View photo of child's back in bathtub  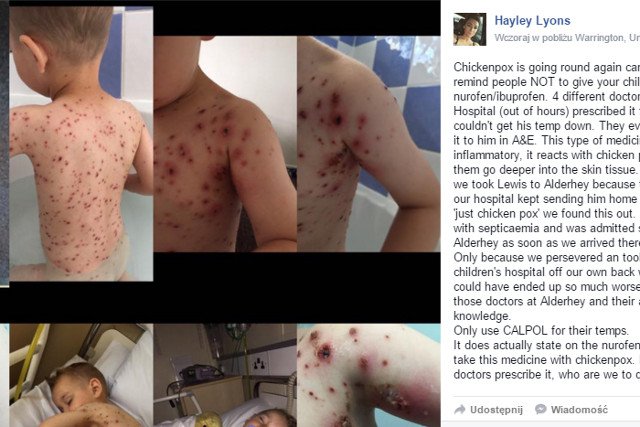81,144
